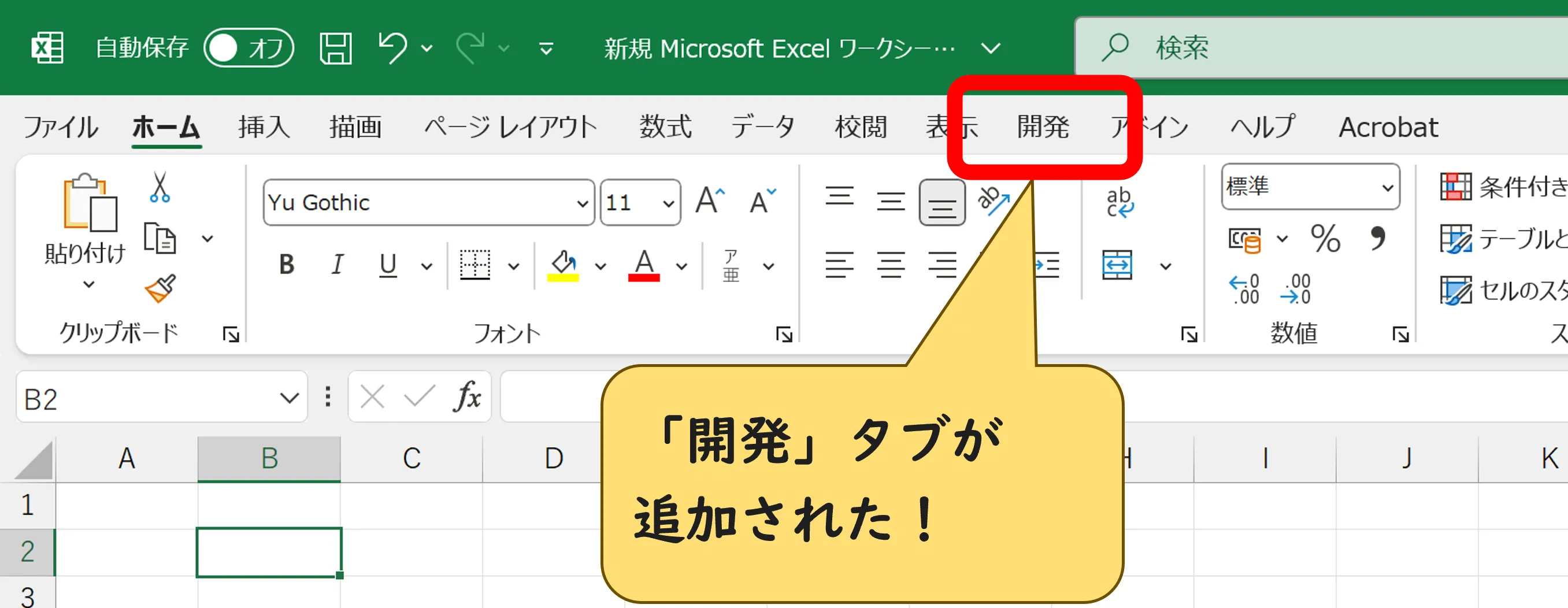Click the Format Painter brush icon
This screenshot has width=1568, height=608.
pos(160,288)
